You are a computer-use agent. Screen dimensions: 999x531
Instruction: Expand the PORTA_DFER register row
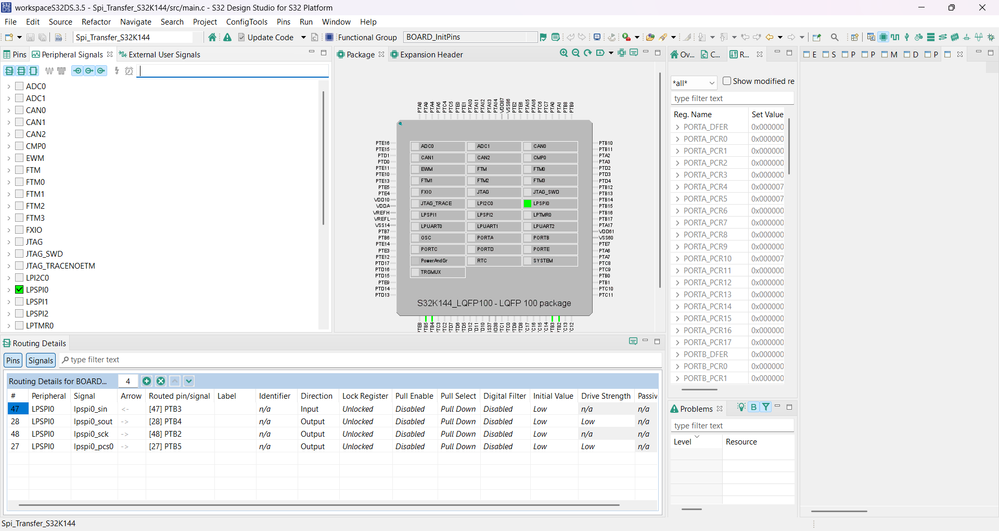tap(677, 127)
